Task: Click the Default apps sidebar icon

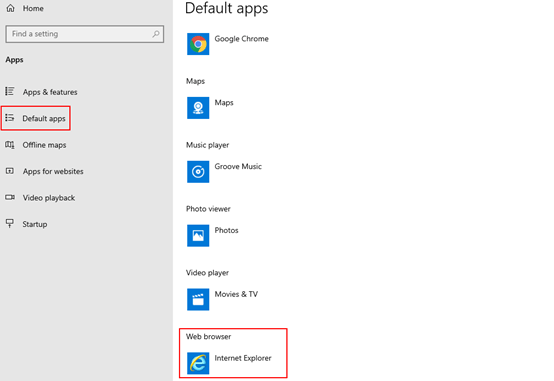Action: tap(10, 118)
